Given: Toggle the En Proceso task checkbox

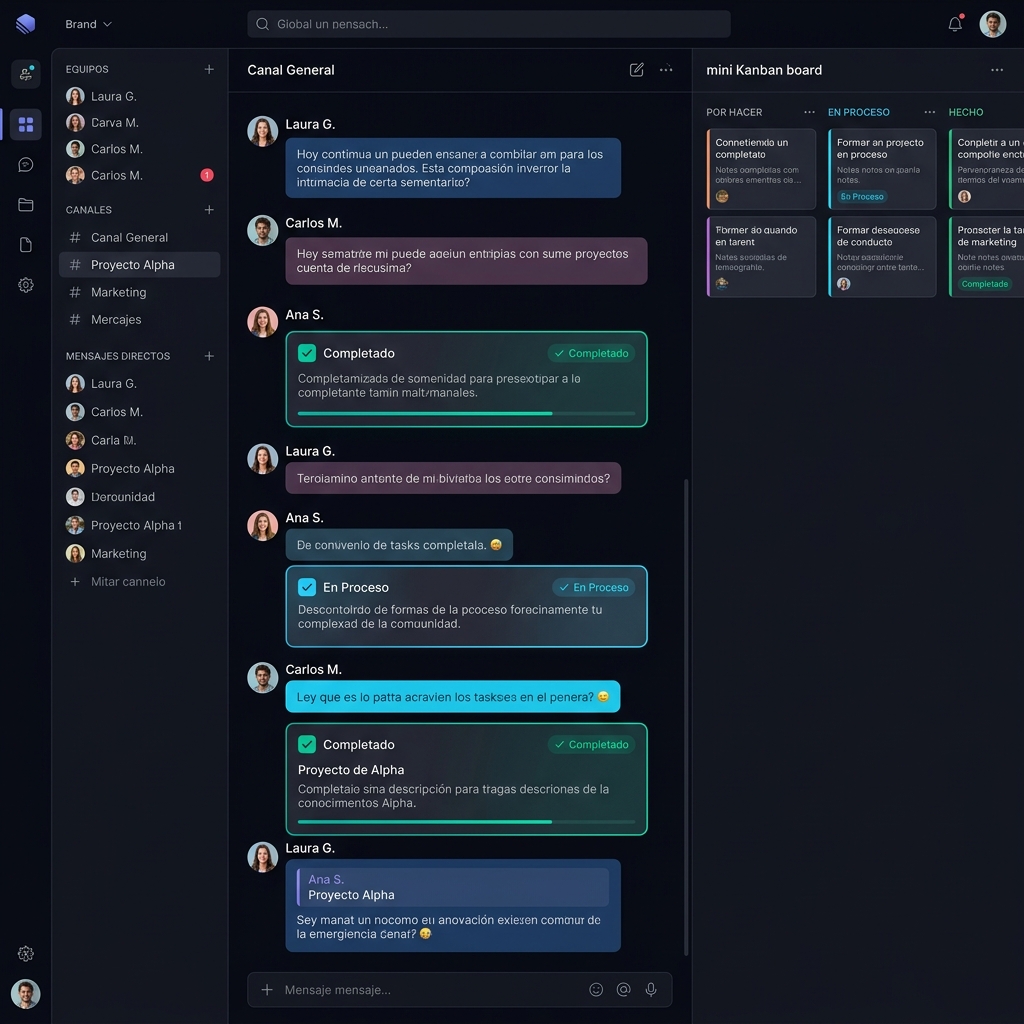Looking at the screenshot, I should pyautogui.click(x=307, y=587).
